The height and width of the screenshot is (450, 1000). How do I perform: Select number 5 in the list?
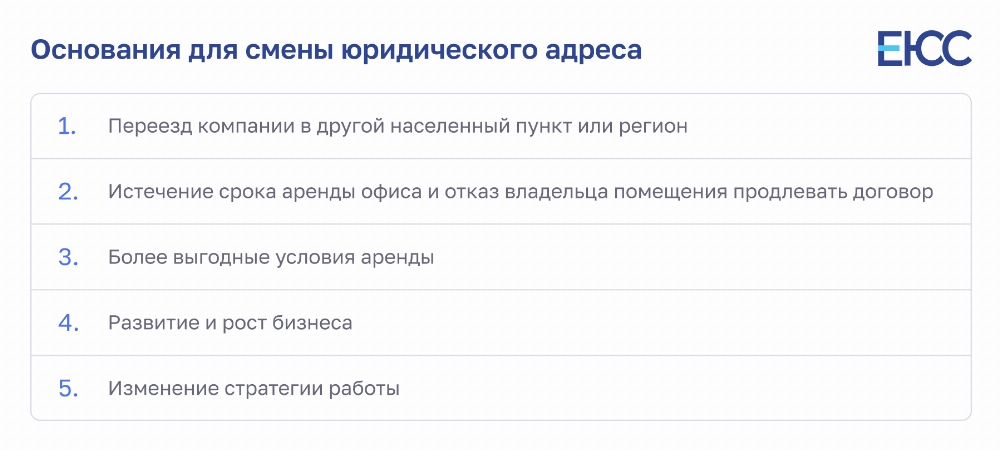(x=68, y=388)
